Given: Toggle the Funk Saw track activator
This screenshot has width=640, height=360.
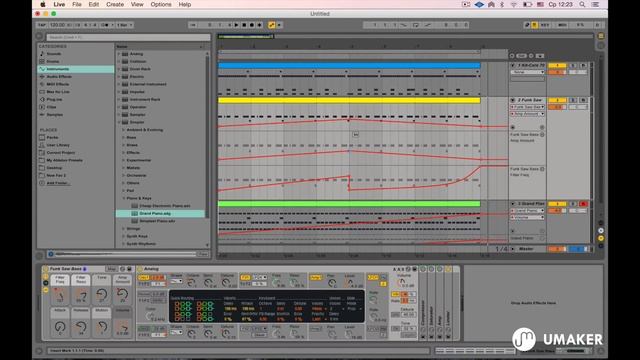Looking at the screenshot, I should (x=557, y=100).
